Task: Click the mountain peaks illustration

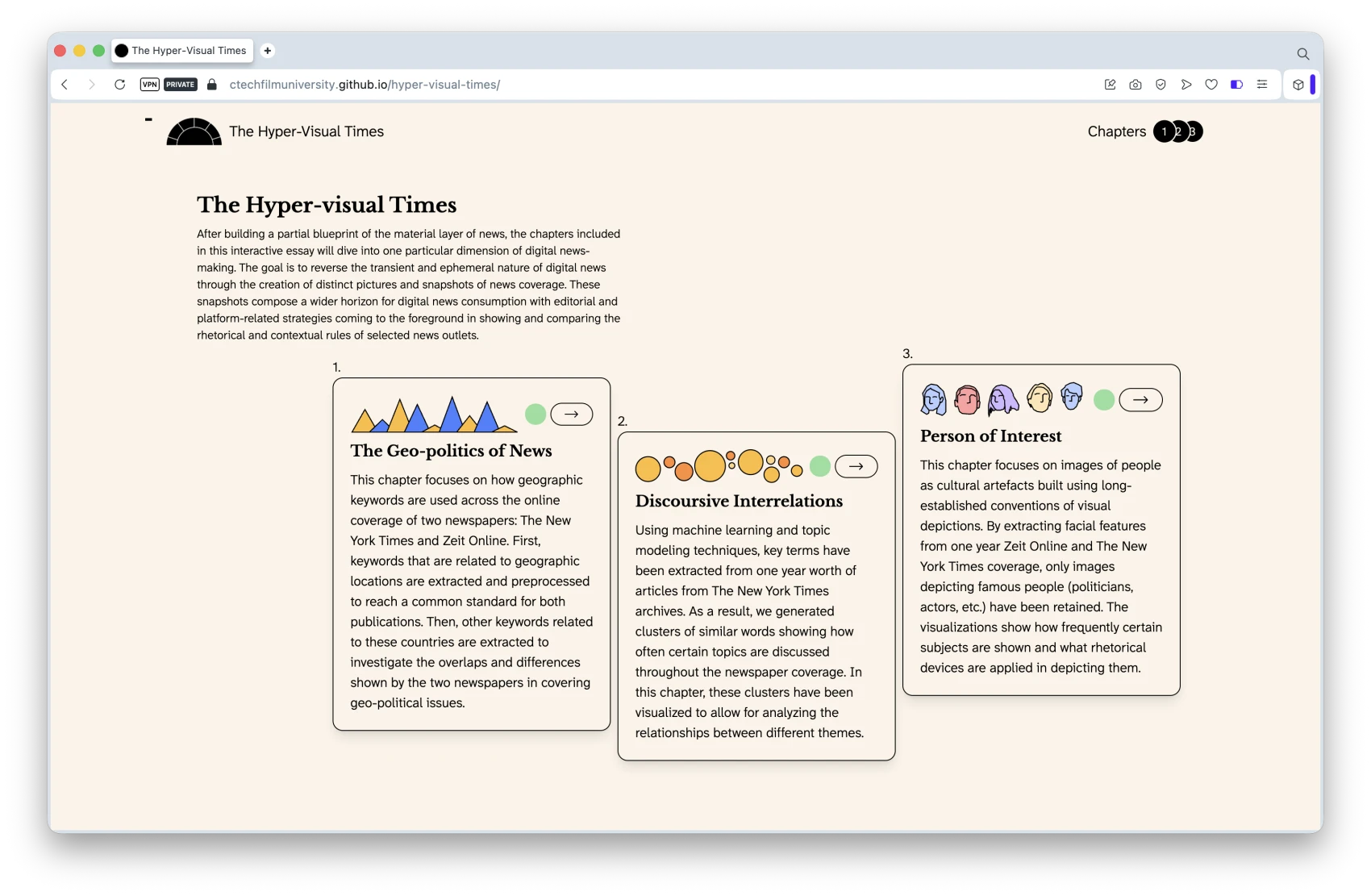Action: point(434,415)
